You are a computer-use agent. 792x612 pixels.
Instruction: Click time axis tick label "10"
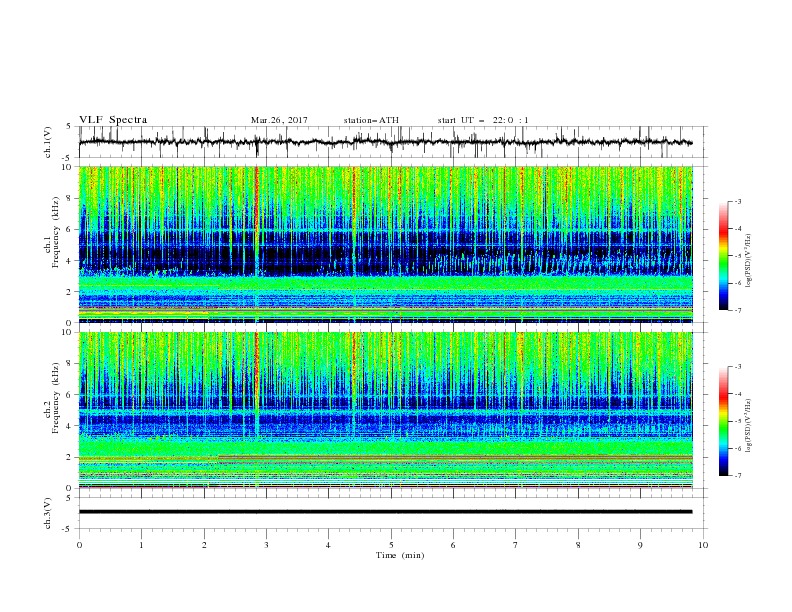[703, 545]
